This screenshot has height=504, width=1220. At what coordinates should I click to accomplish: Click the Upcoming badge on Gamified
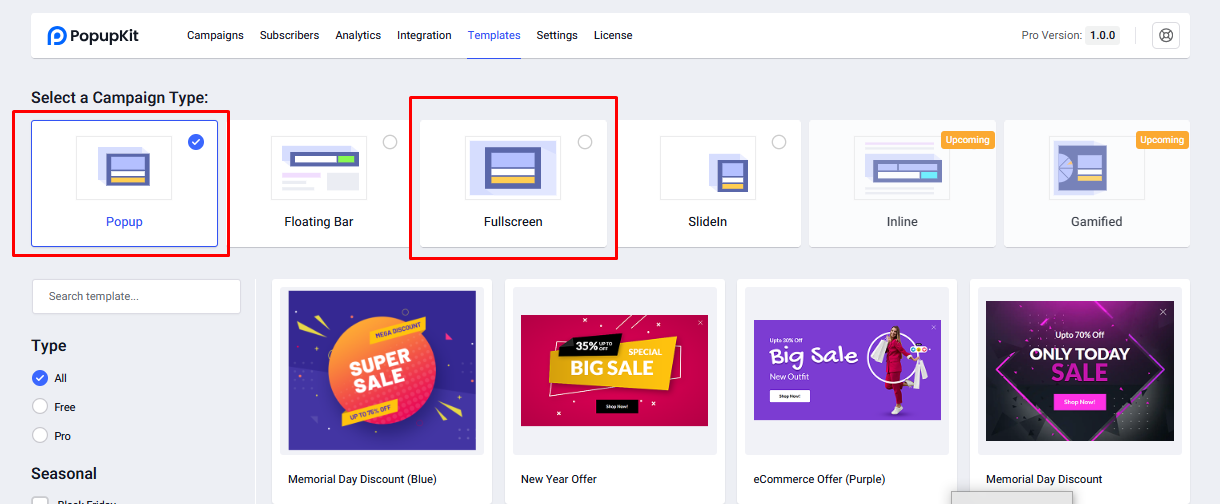pos(1162,140)
